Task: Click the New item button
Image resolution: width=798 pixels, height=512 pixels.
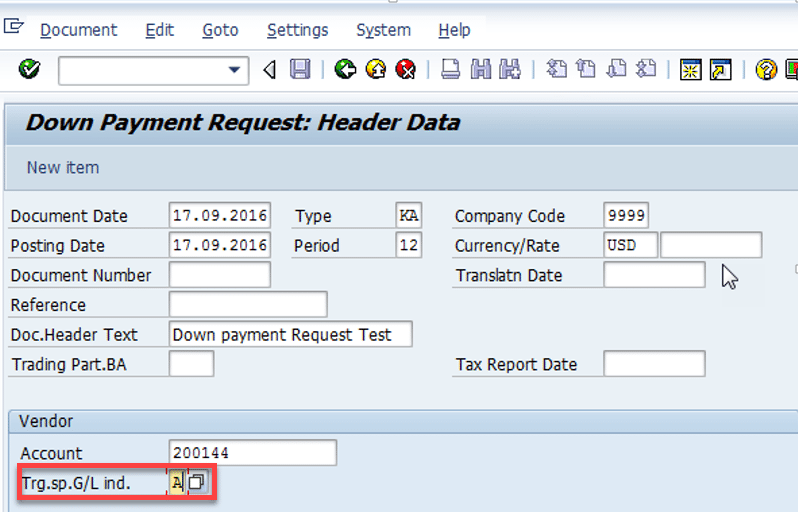Action: coord(63,167)
